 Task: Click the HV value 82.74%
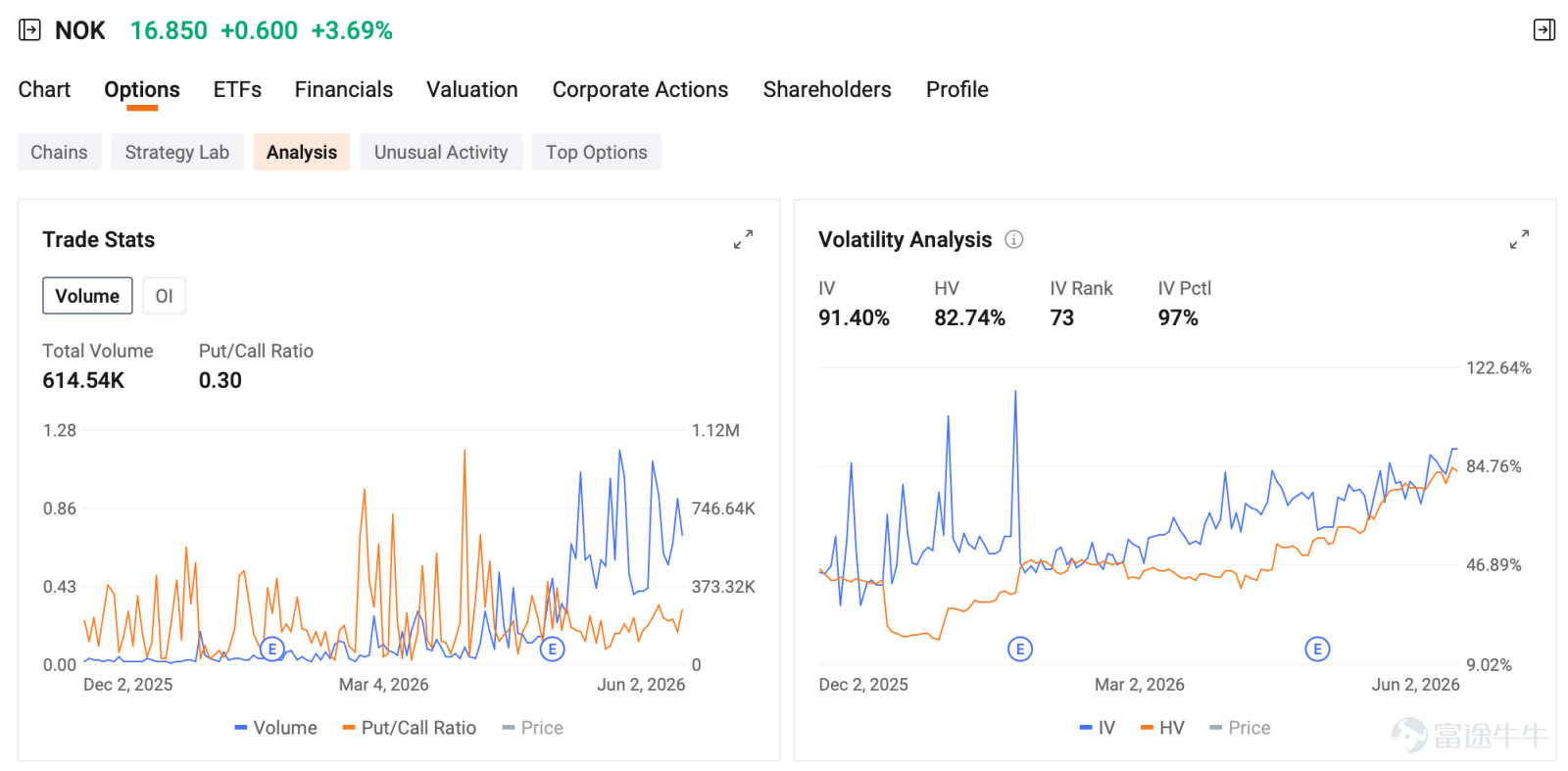[970, 317]
